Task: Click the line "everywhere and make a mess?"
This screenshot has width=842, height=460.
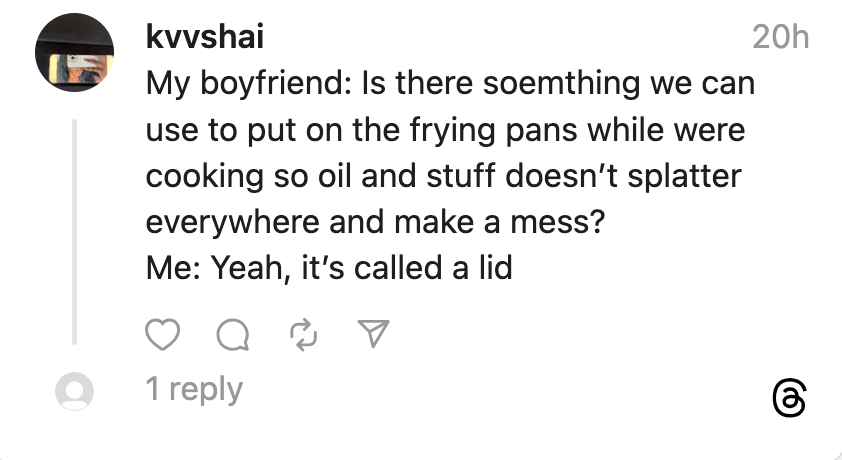Action: [375, 222]
